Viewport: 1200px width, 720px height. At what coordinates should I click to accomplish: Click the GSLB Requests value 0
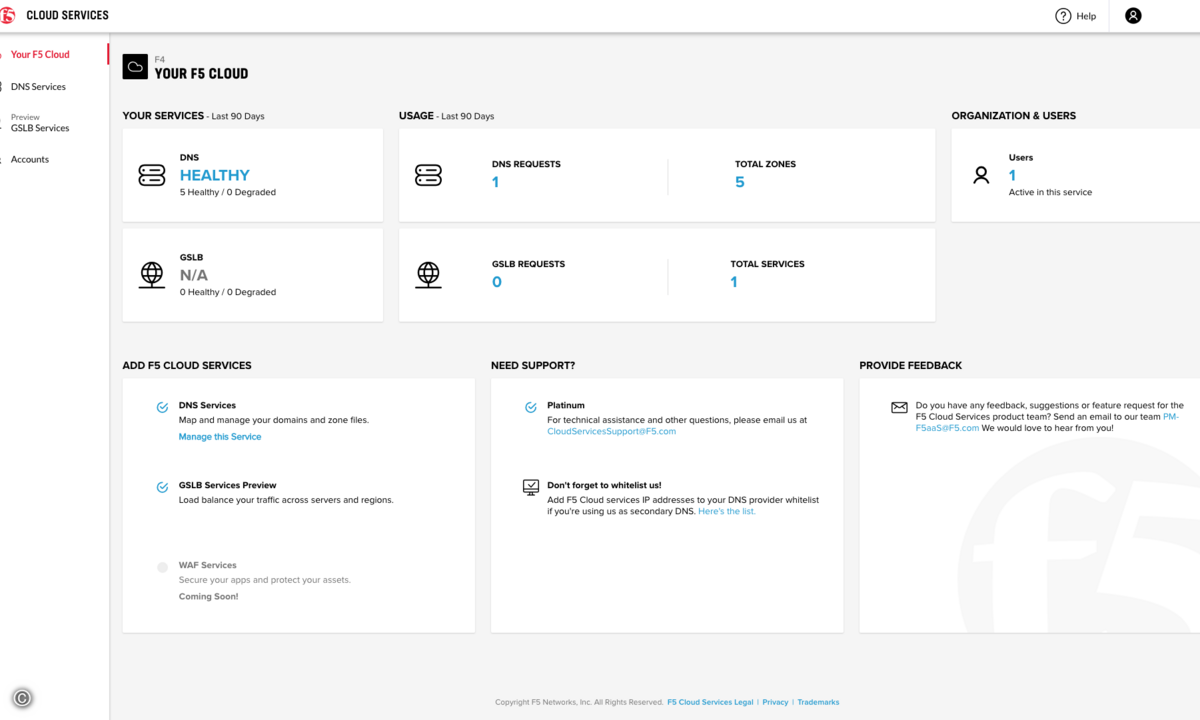497,282
